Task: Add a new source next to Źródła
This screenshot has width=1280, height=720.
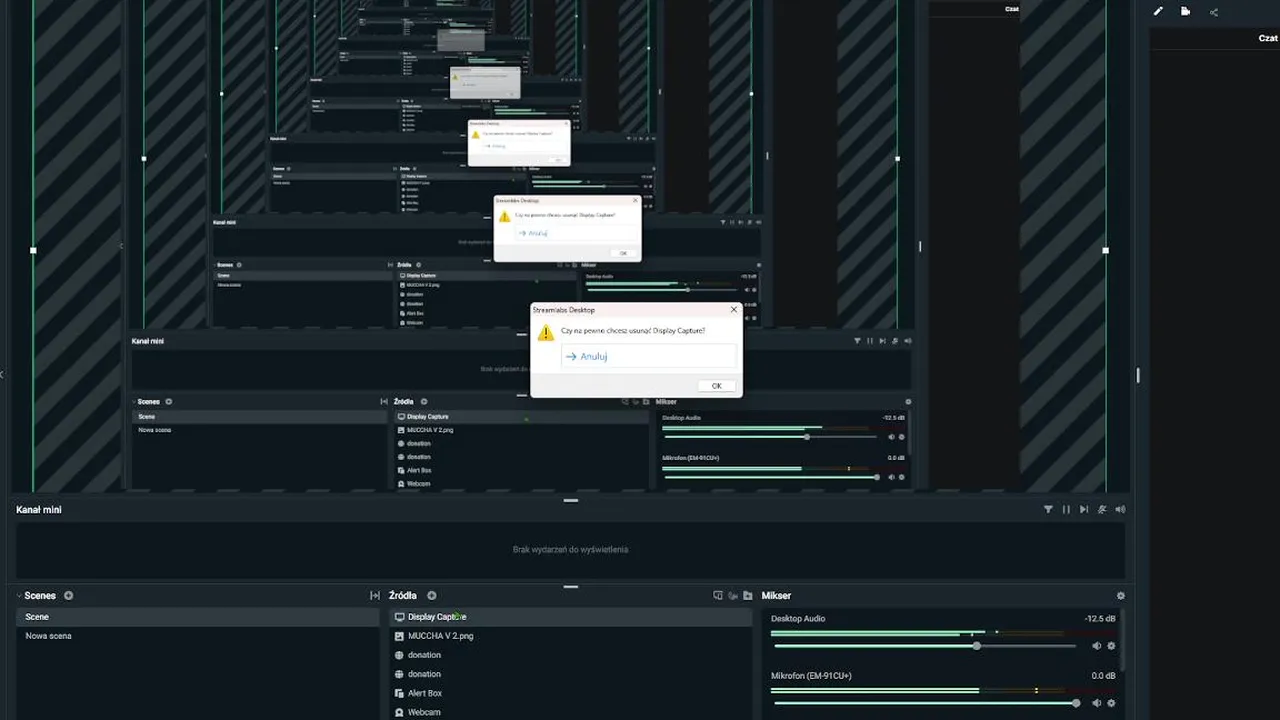Action: 432,595
